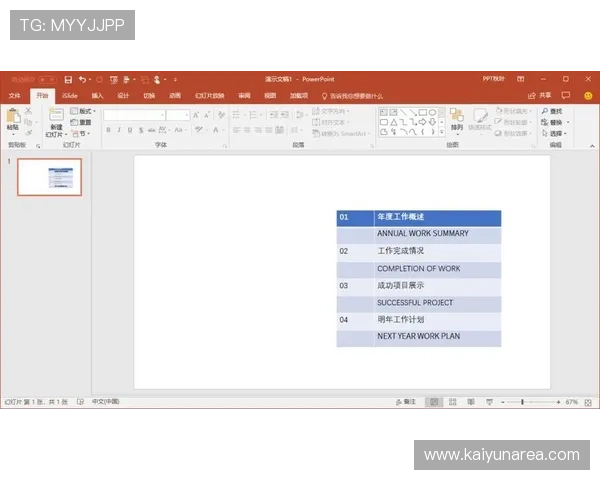Open the Transitions tab
This screenshot has height=480, width=600.
click(x=149, y=96)
